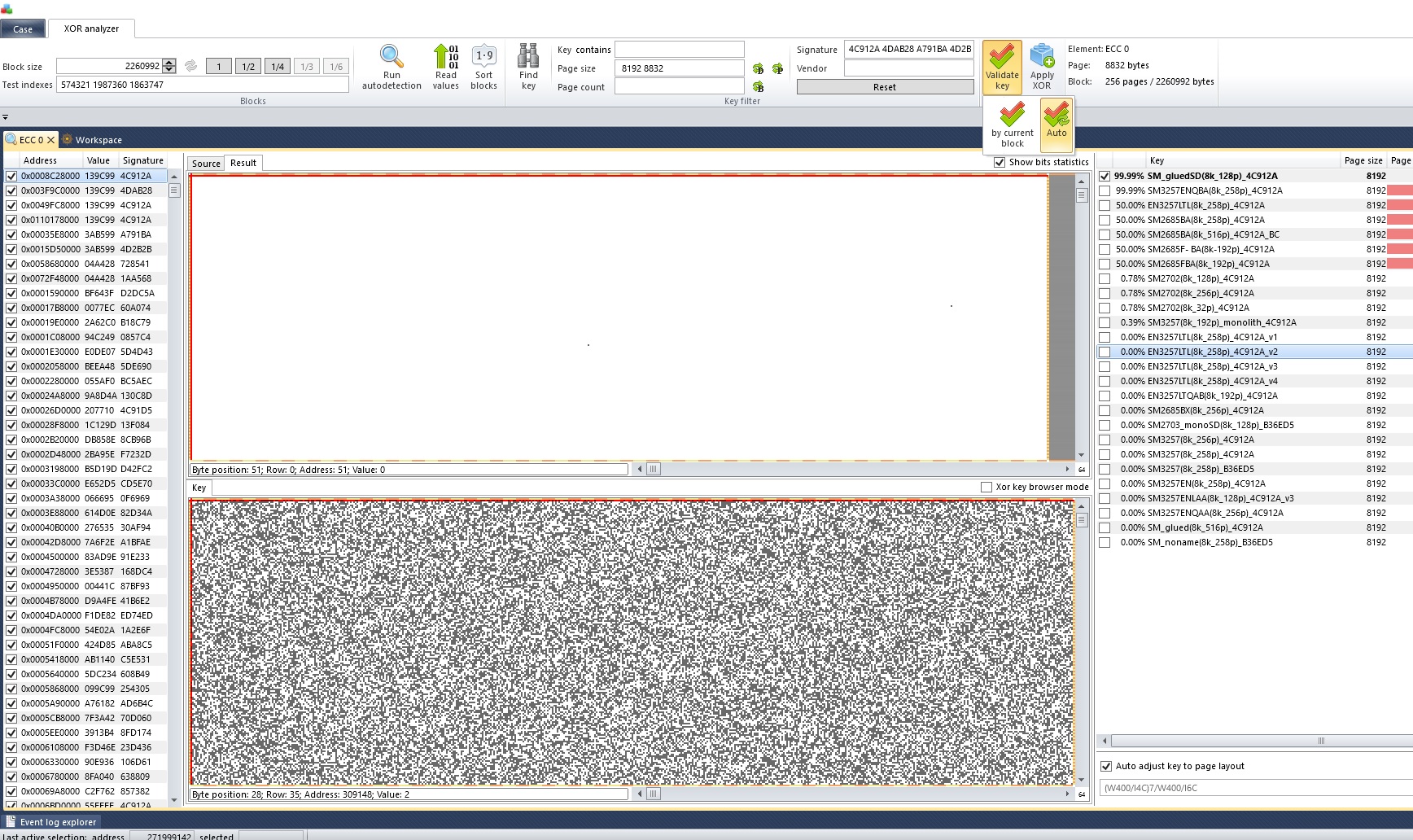1413x840 pixels.
Task: Decrease Block size with down stepper
Action: (169, 70)
